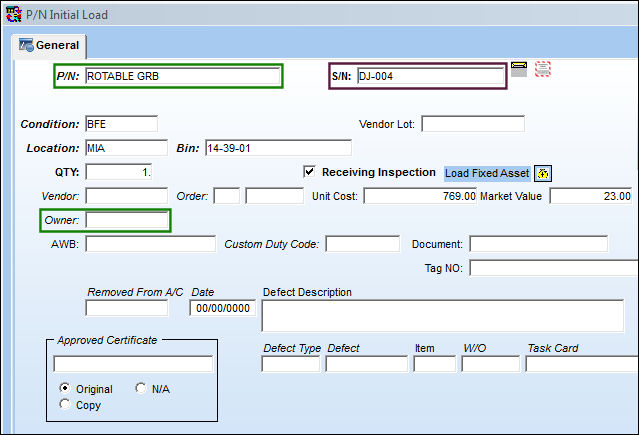
Task: Click the Defect input field
Action: [366, 364]
